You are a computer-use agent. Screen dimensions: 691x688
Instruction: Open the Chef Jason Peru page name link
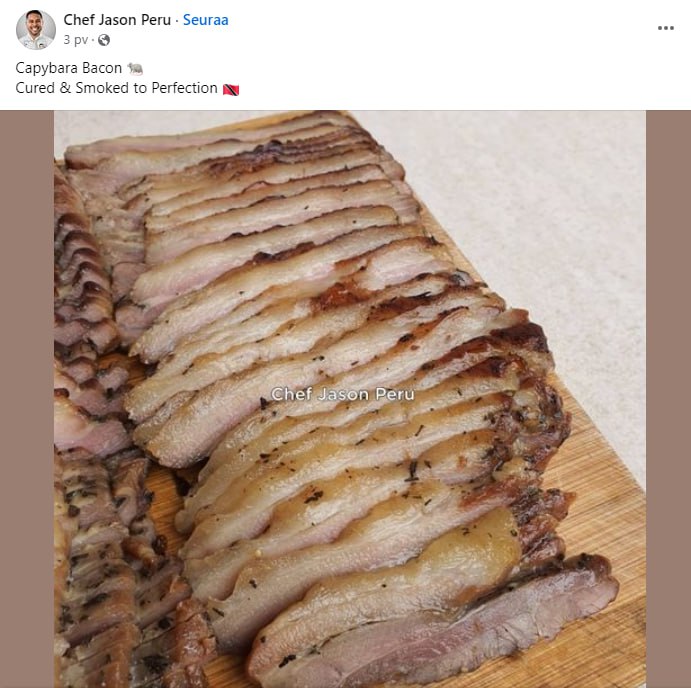[x=118, y=20]
